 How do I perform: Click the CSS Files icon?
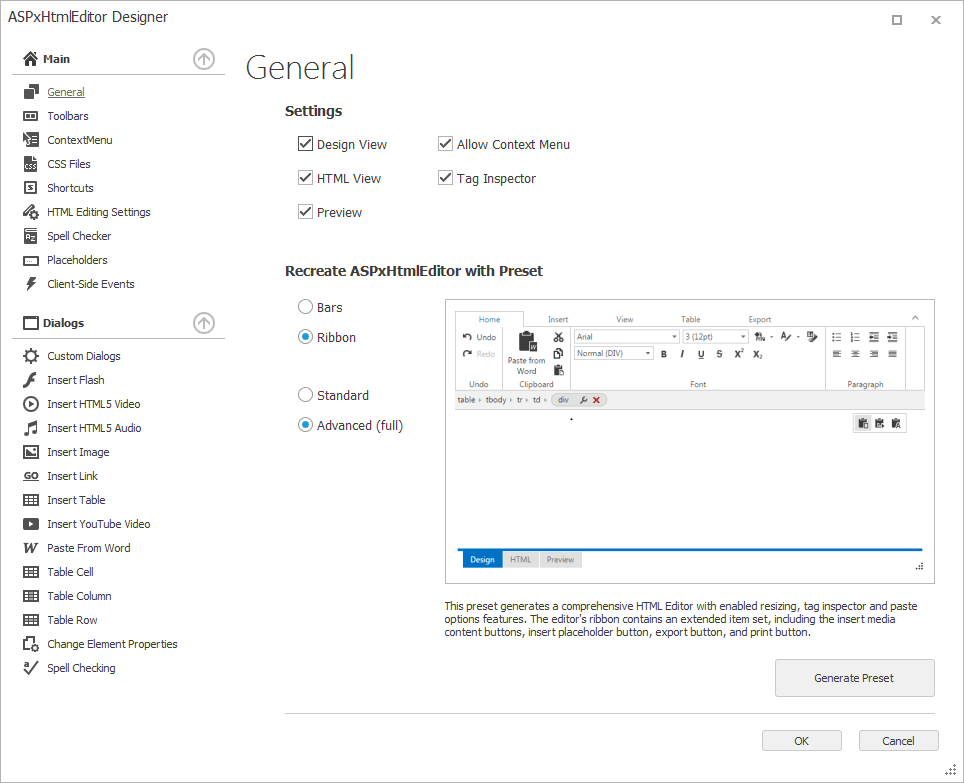(31, 164)
